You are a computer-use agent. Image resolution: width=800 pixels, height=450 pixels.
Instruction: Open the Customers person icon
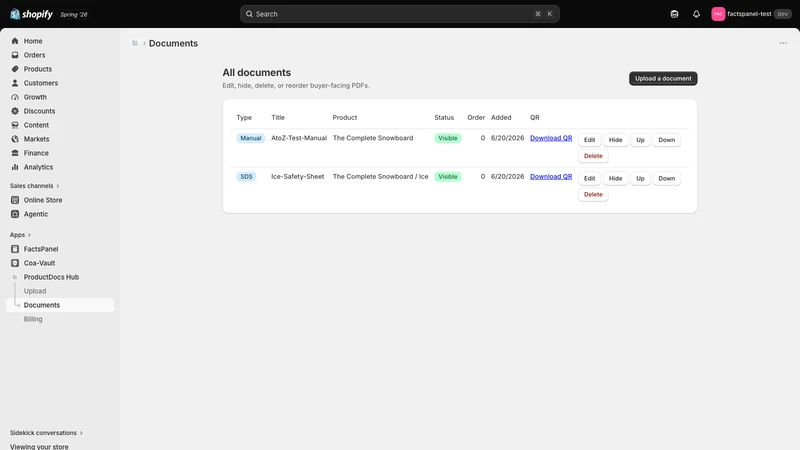[x=15, y=83]
